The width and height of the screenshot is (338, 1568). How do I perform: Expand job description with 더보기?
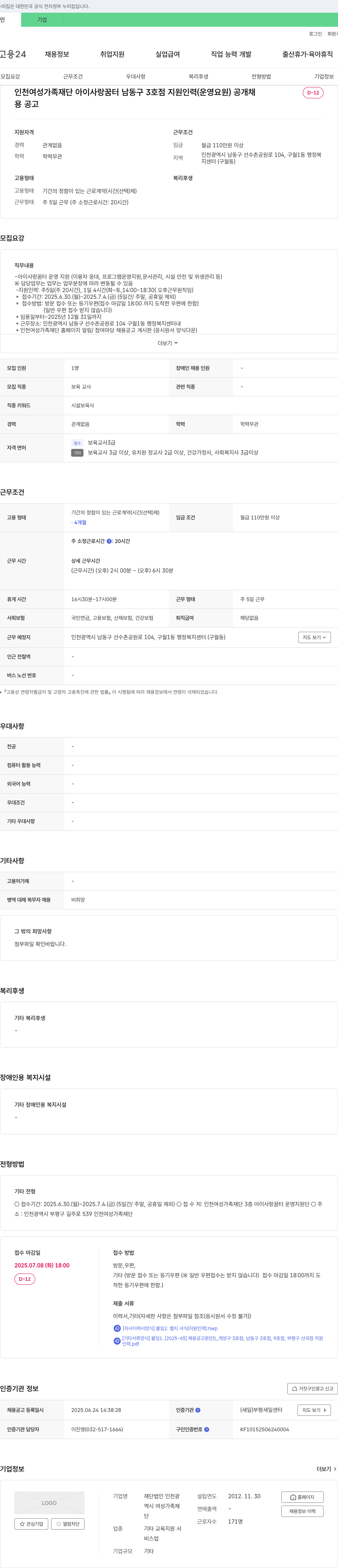[168, 343]
